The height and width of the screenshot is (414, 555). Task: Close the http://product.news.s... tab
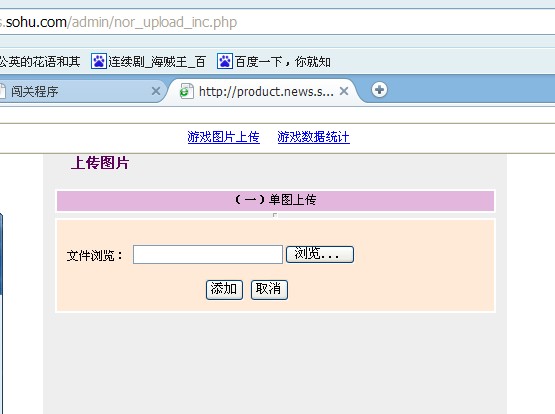click(344, 91)
